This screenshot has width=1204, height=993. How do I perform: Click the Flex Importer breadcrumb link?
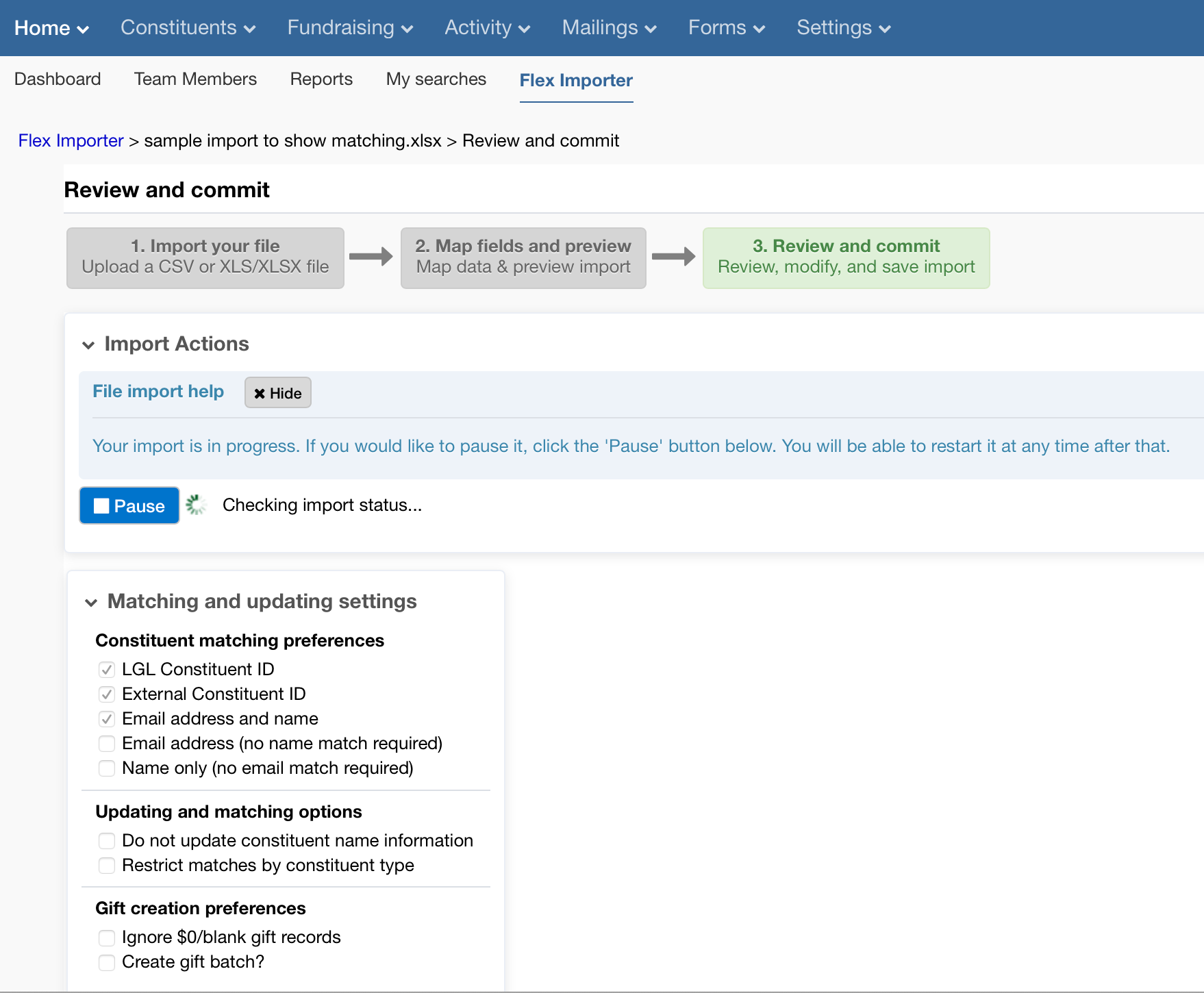click(x=71, y=141)
